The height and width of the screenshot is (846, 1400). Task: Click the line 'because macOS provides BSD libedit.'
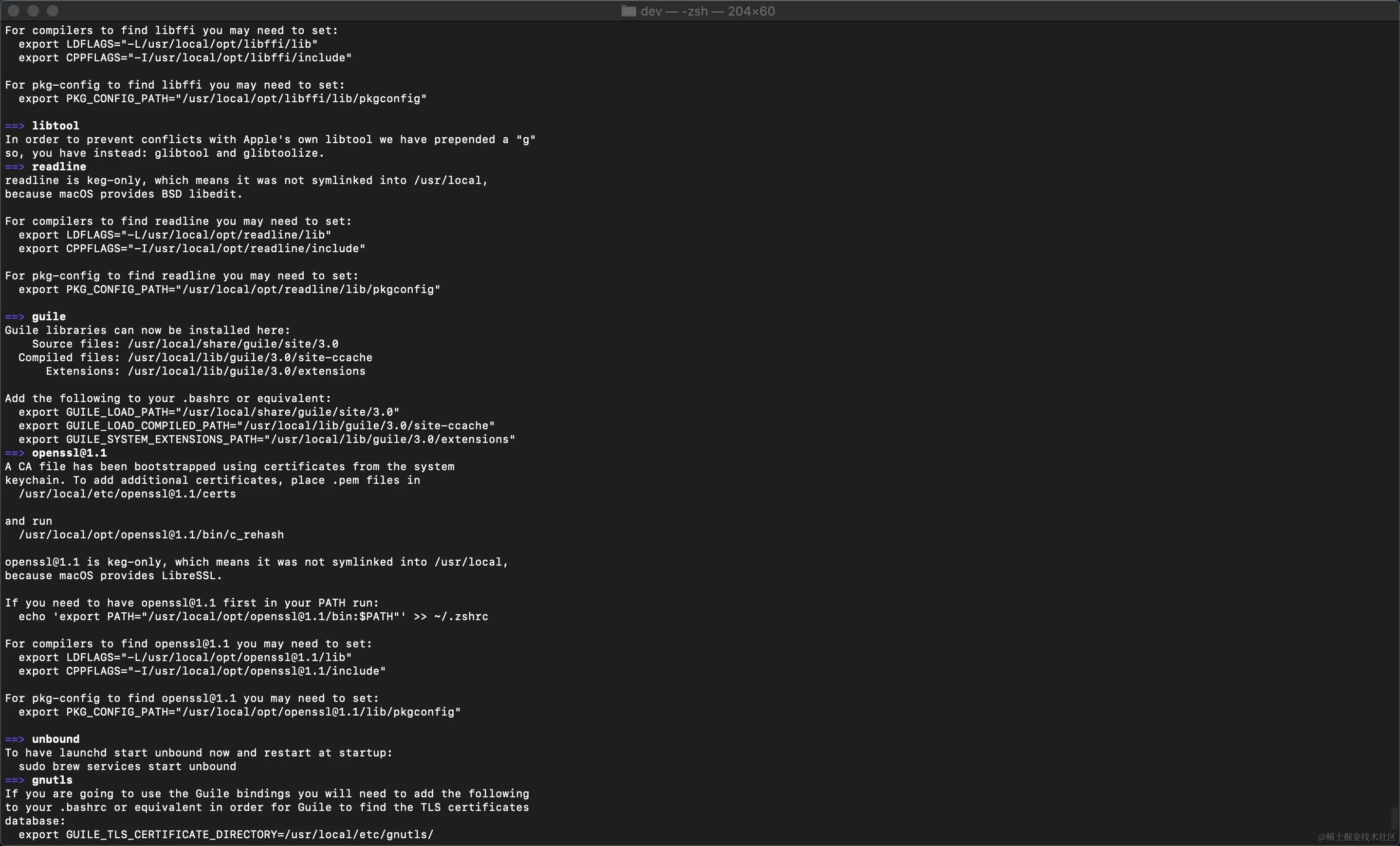[x=124, y=194]
